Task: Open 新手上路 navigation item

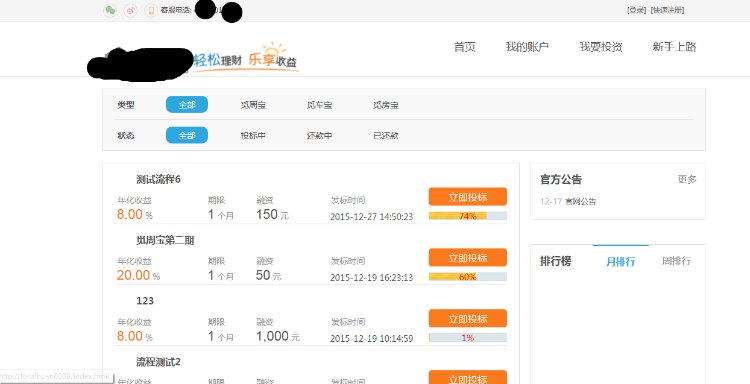Action: (x=674, y=47)
